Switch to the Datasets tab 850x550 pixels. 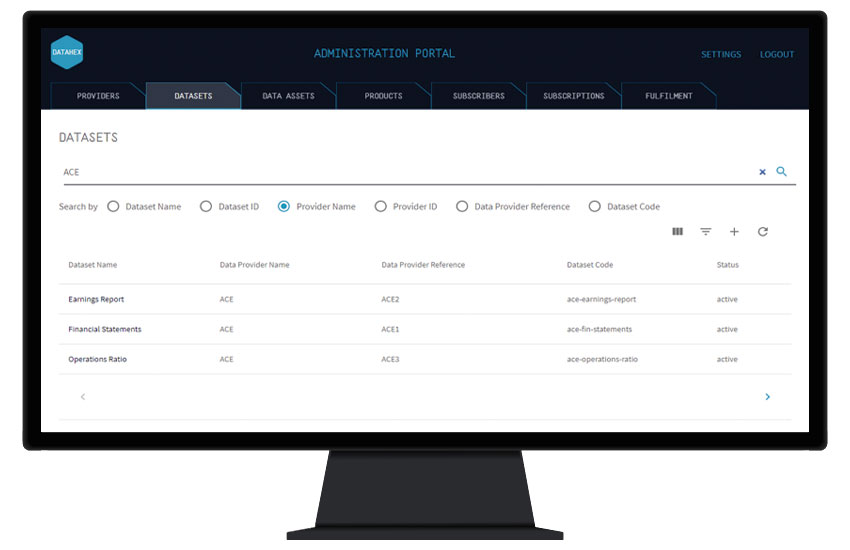click(193, 96)
